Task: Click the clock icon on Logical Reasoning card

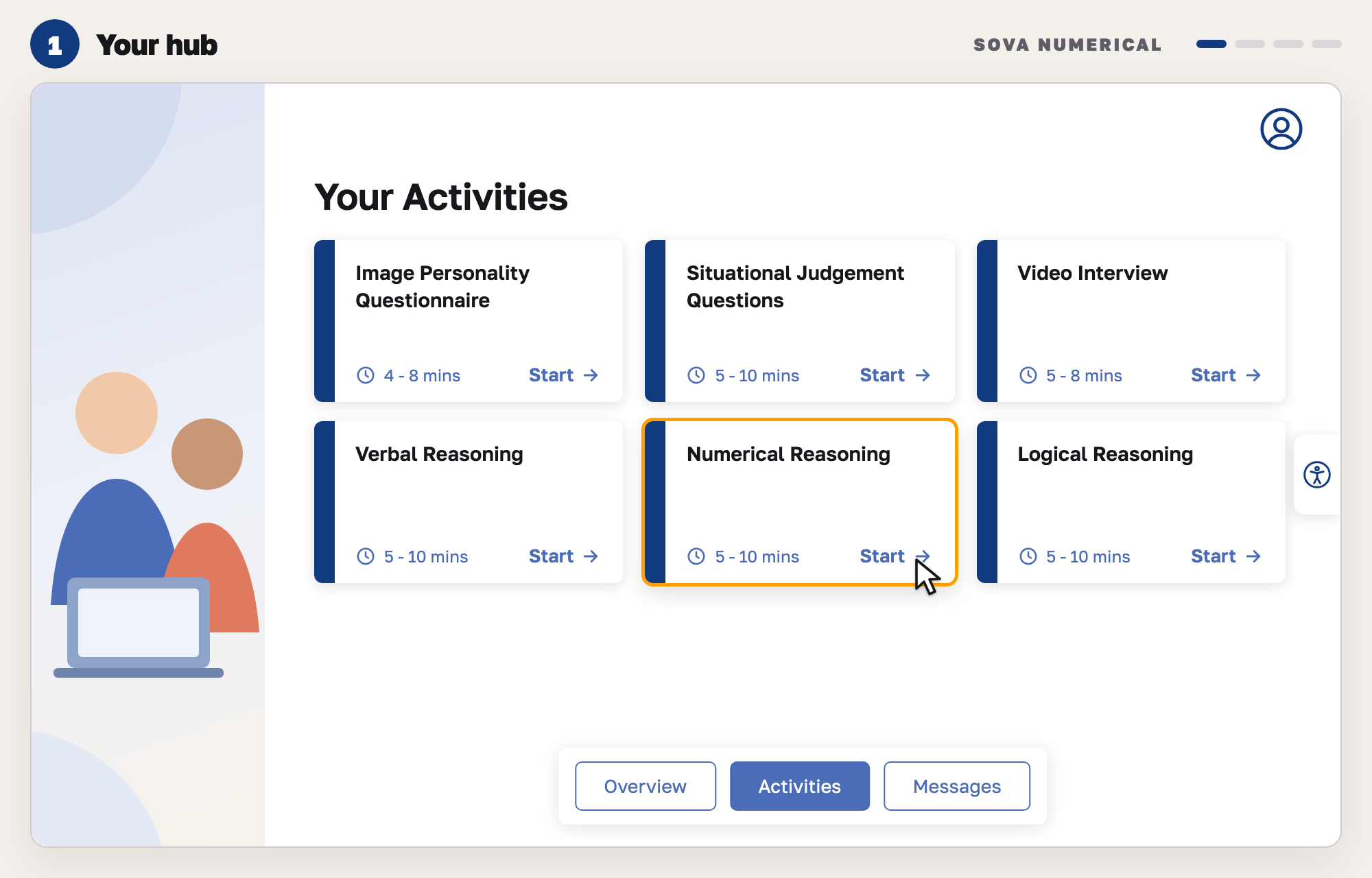Action: (x=1028, y=556)
